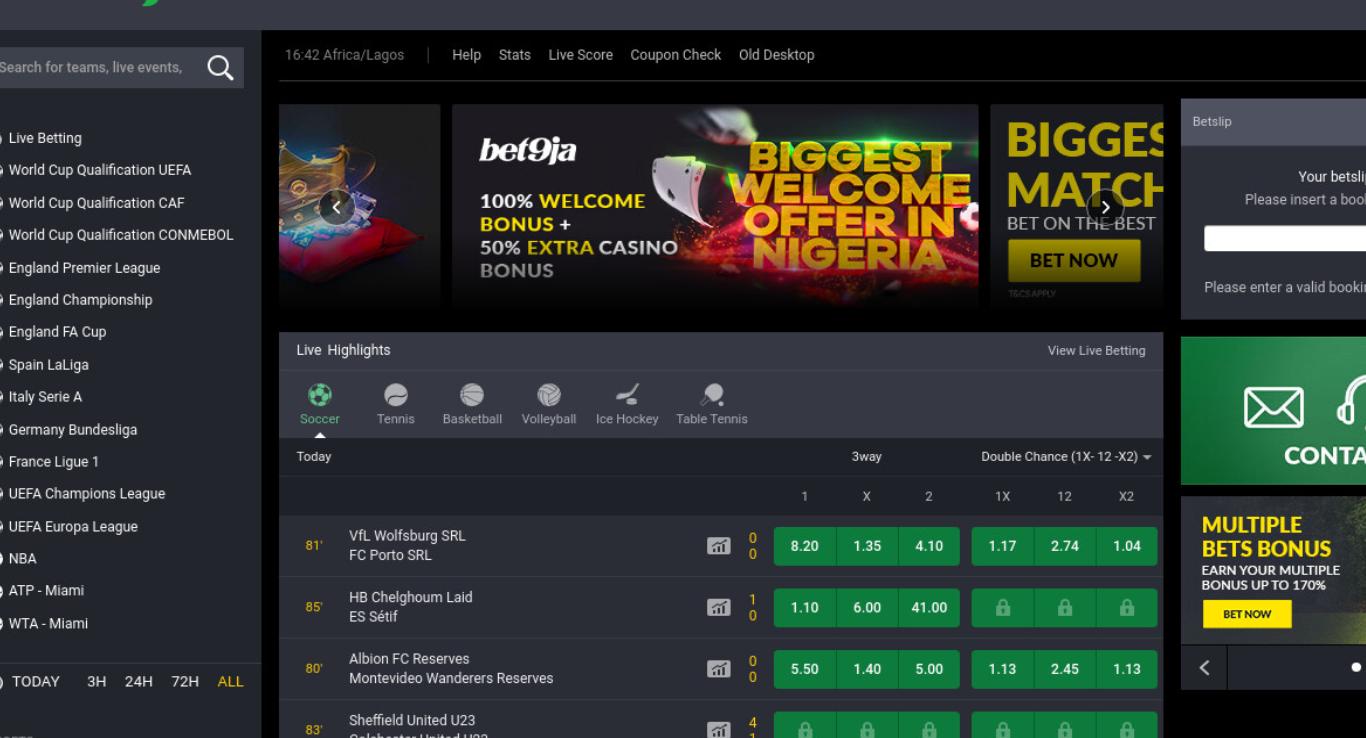Screen dimensions: 1366x738
Task: Select the Tennis sport icon
Action: (x=396, y=395)
